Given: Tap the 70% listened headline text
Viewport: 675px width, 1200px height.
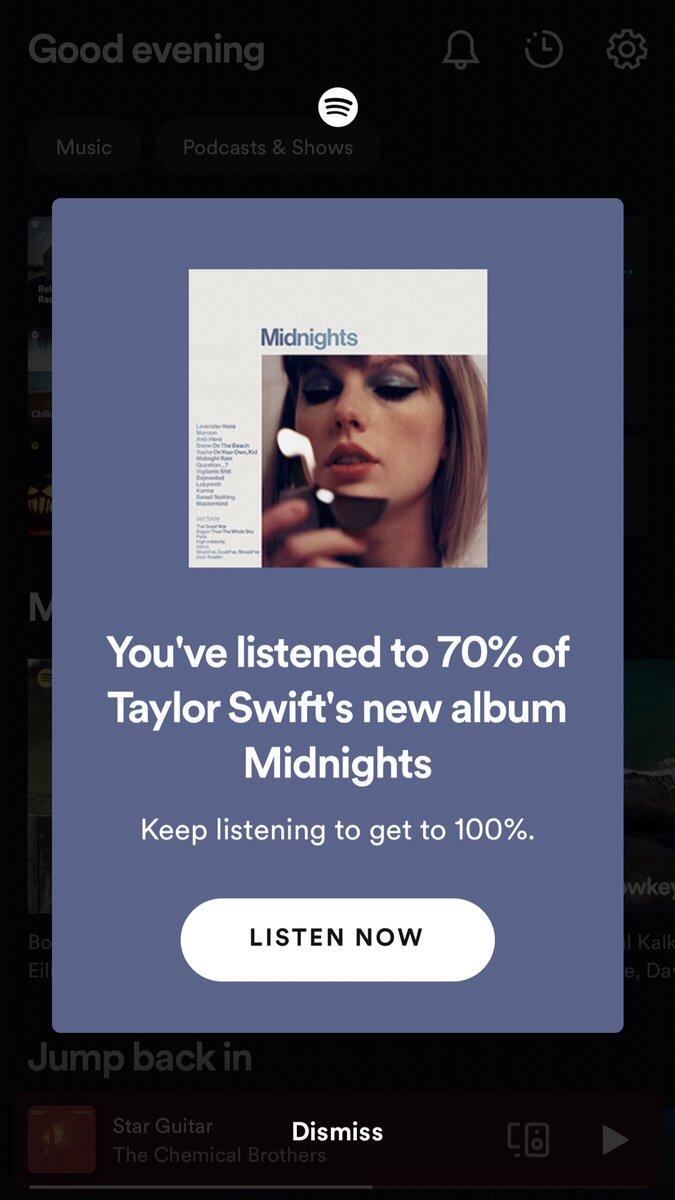Looking at the screenshot, I should tap(338, 708).
